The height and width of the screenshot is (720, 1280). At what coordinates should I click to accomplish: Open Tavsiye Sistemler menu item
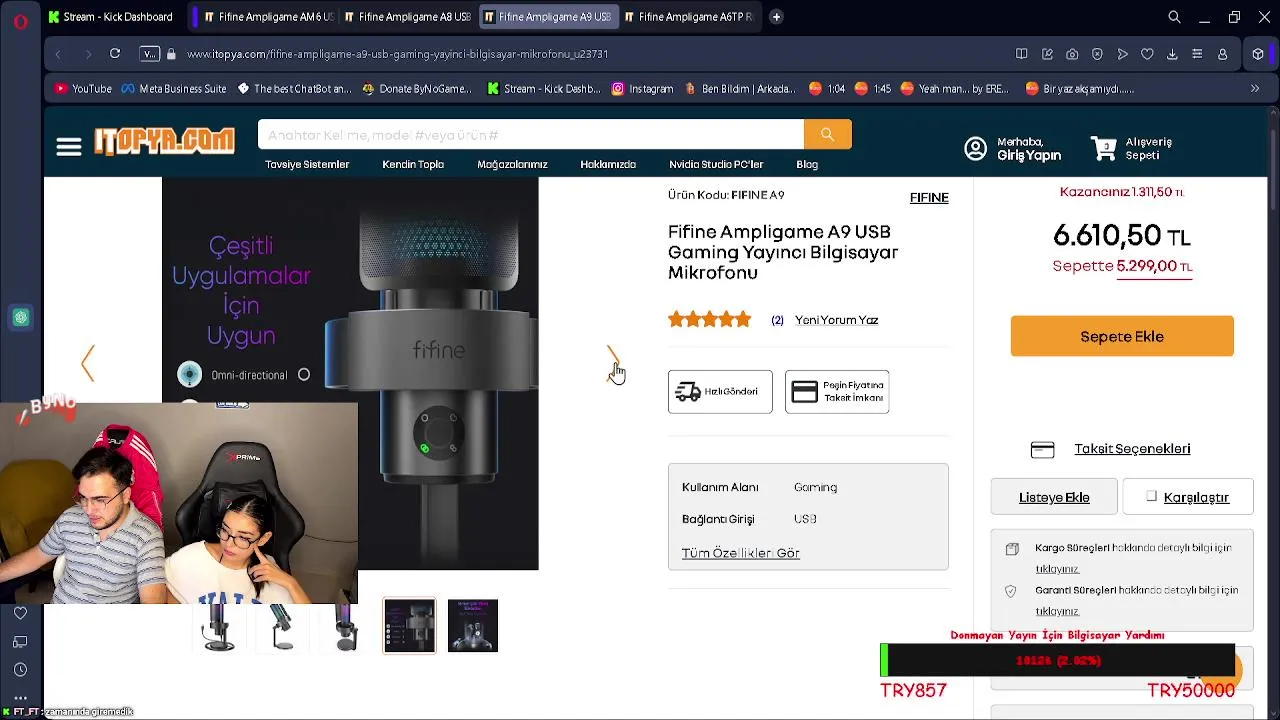[307, 164]
